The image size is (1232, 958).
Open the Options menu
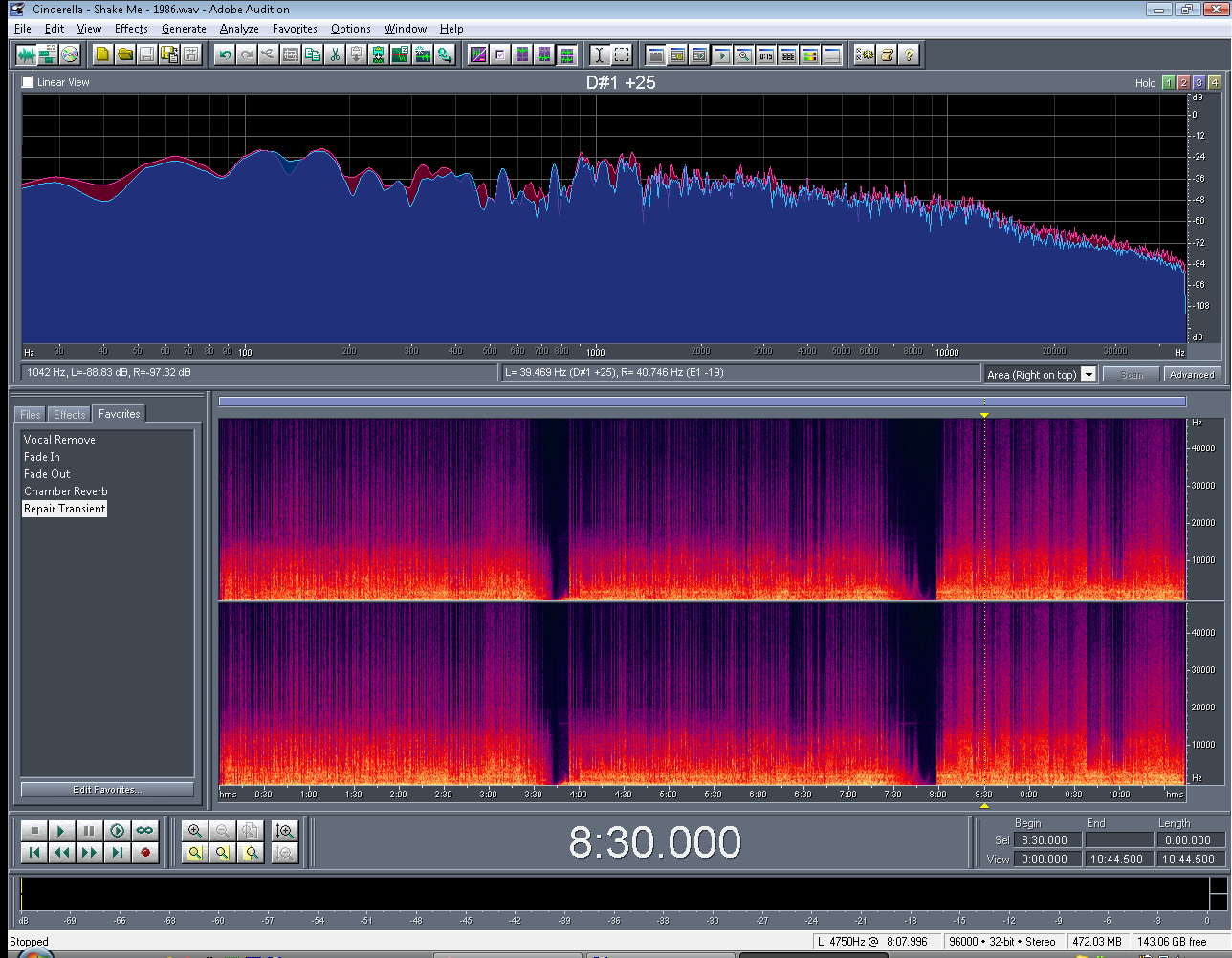click(x=351, y=29)
